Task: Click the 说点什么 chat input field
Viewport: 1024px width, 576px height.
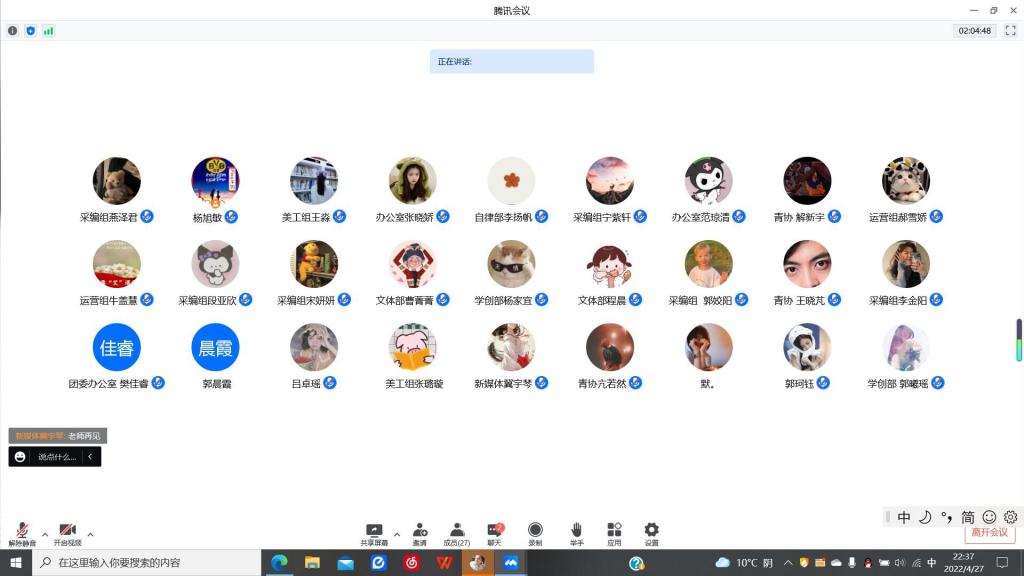Action: point(56,457)
